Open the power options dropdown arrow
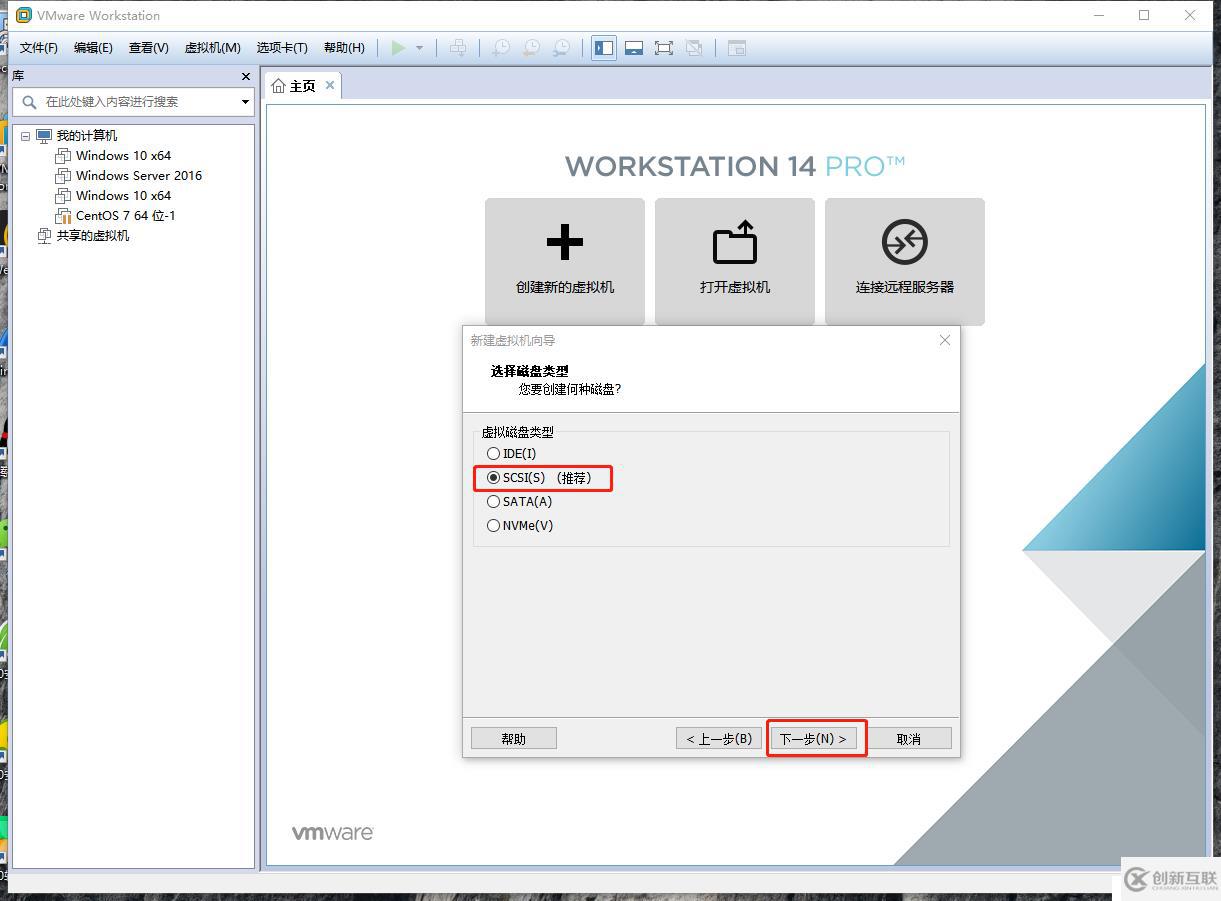 pos(419,48)
